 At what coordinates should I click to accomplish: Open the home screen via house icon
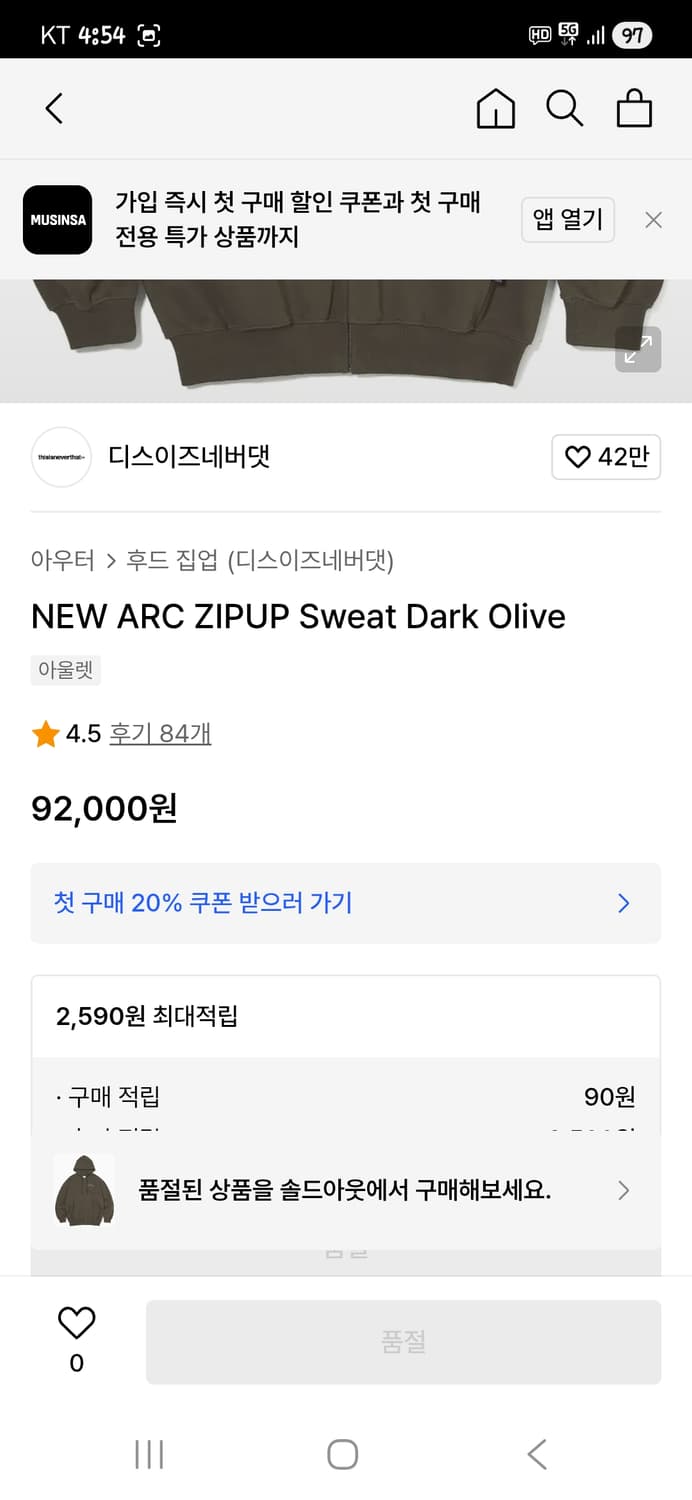pyautogui.click(x=494, y=108)
